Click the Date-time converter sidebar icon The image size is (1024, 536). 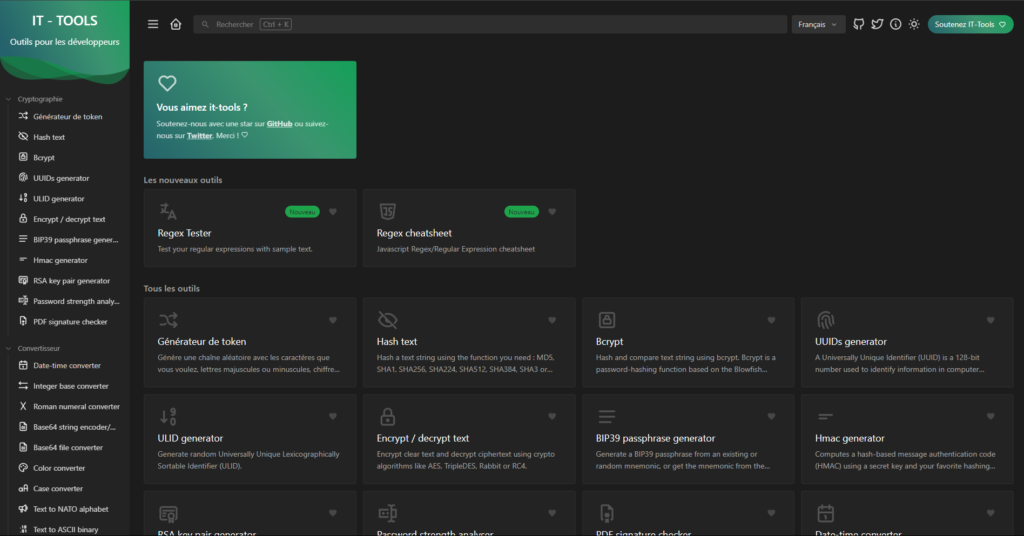(23, 365)
